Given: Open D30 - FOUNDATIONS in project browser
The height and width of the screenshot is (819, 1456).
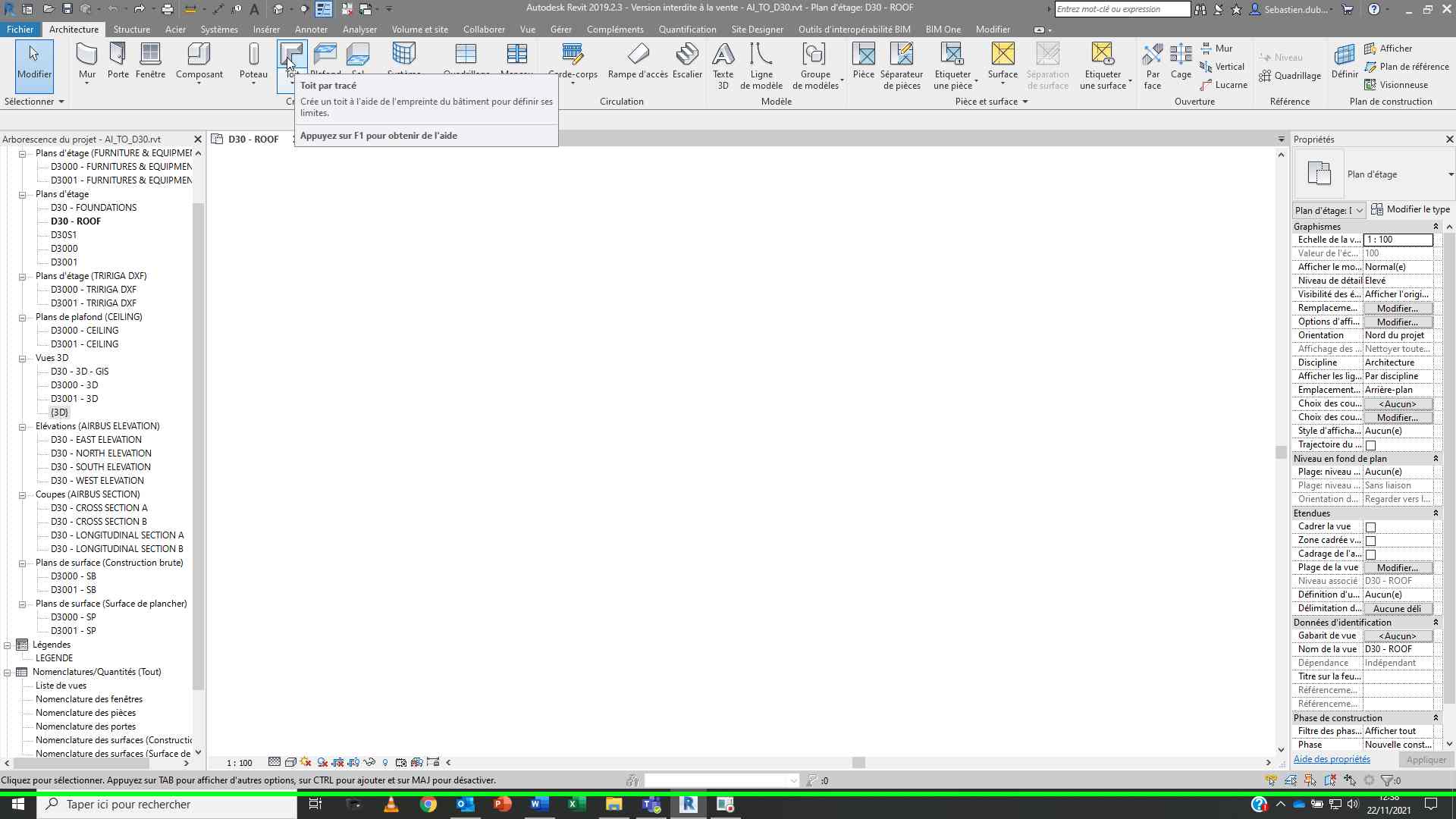Looking at the screenshot, I should (x=94, y=208).
